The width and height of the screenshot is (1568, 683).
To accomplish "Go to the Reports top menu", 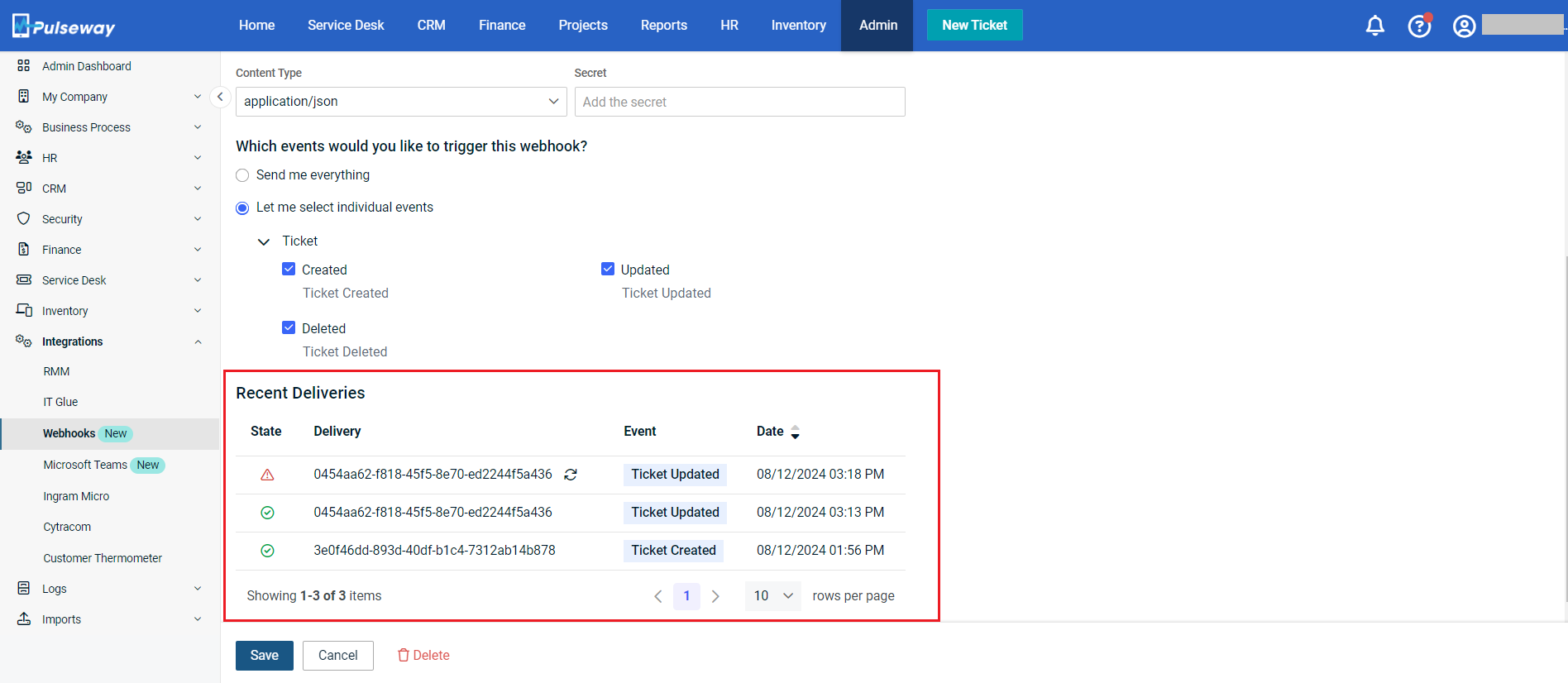I will 663,26.
